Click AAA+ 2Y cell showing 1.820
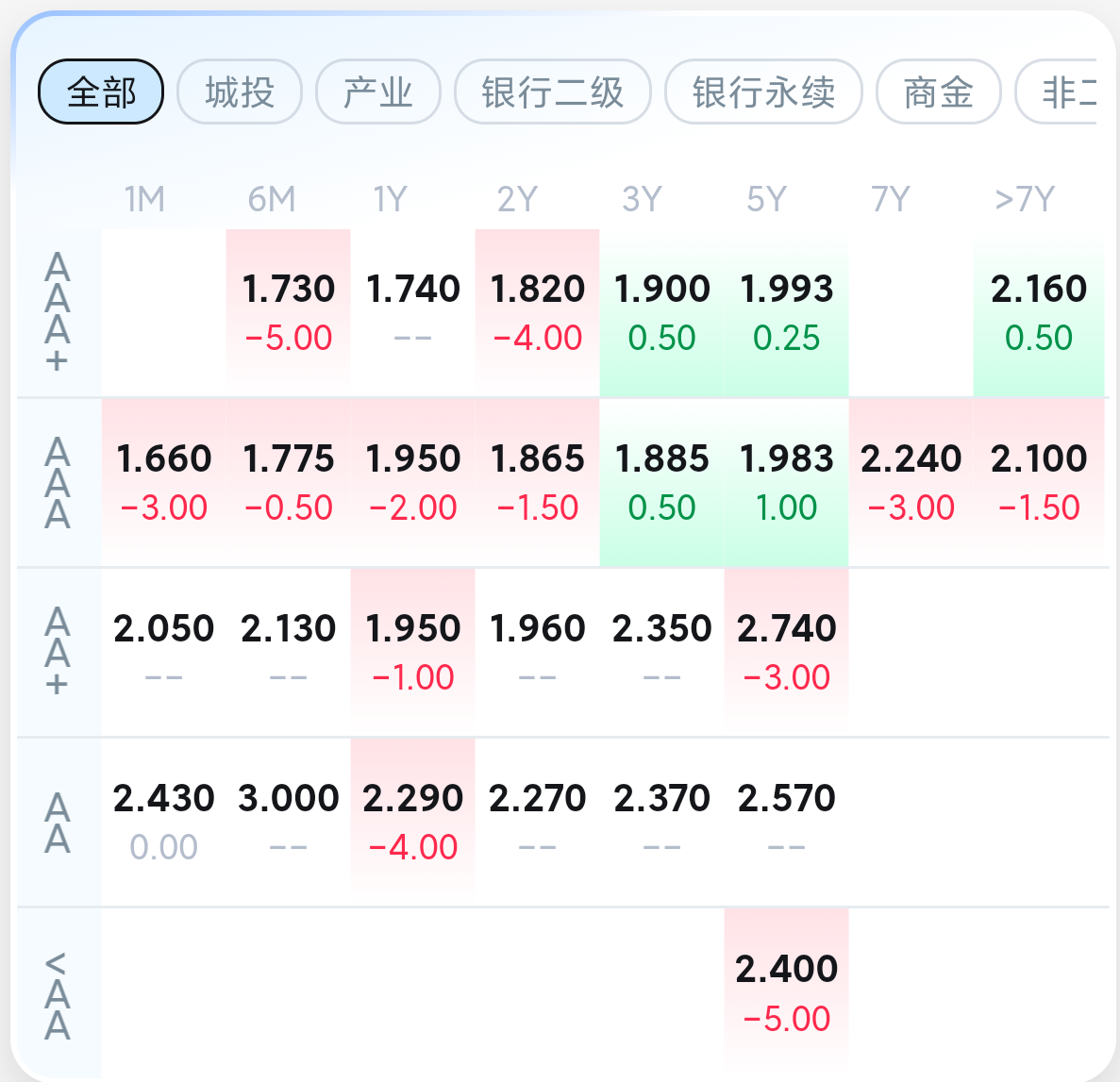 (x=537, y=313)
